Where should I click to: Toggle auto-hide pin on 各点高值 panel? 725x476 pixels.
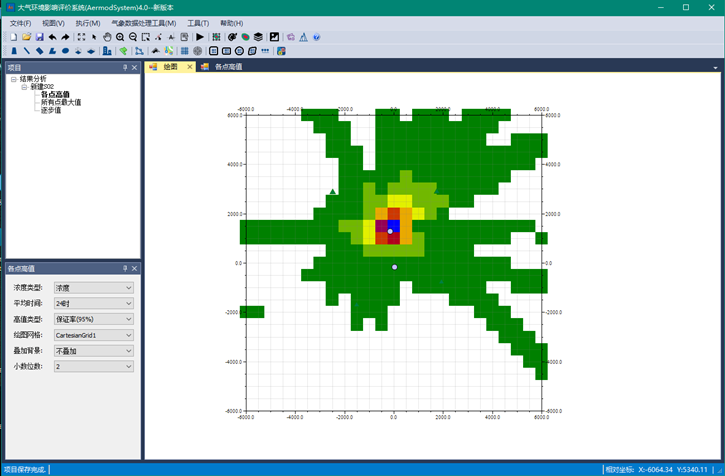[125, 268]
